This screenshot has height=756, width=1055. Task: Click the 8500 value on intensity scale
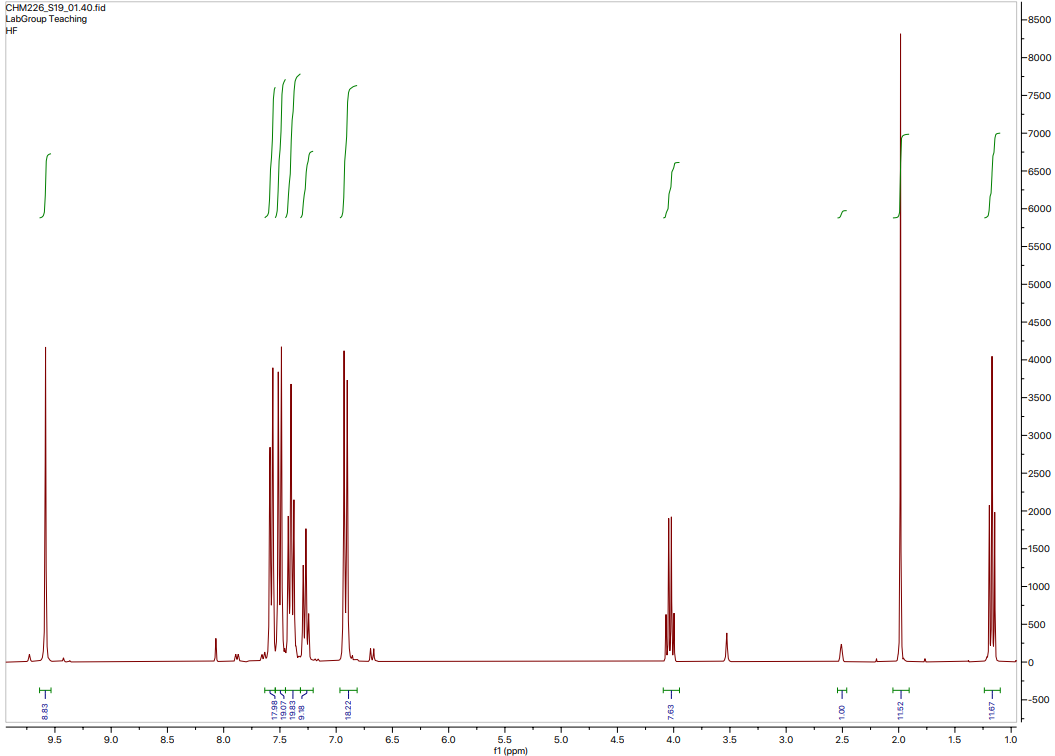1040,19
